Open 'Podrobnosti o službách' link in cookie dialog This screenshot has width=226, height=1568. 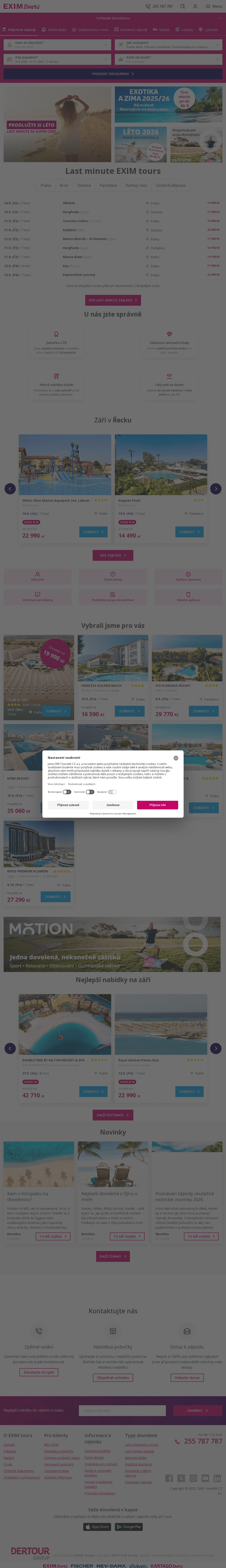coord(82,784)
